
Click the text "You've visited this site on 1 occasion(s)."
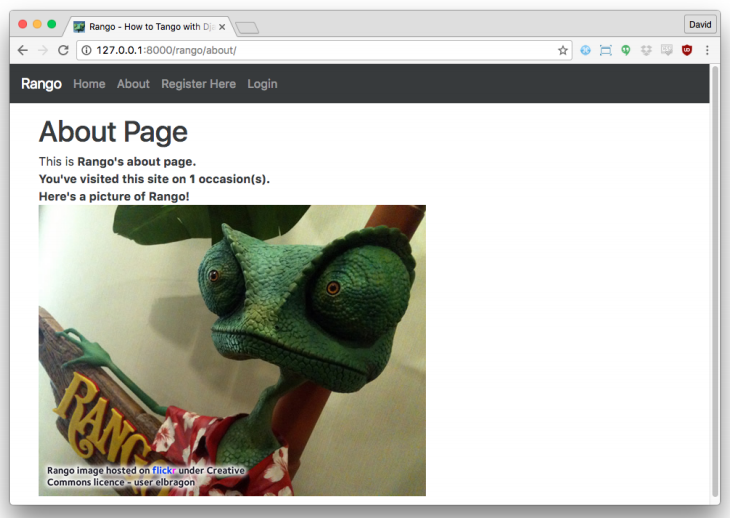click(154, 179)
